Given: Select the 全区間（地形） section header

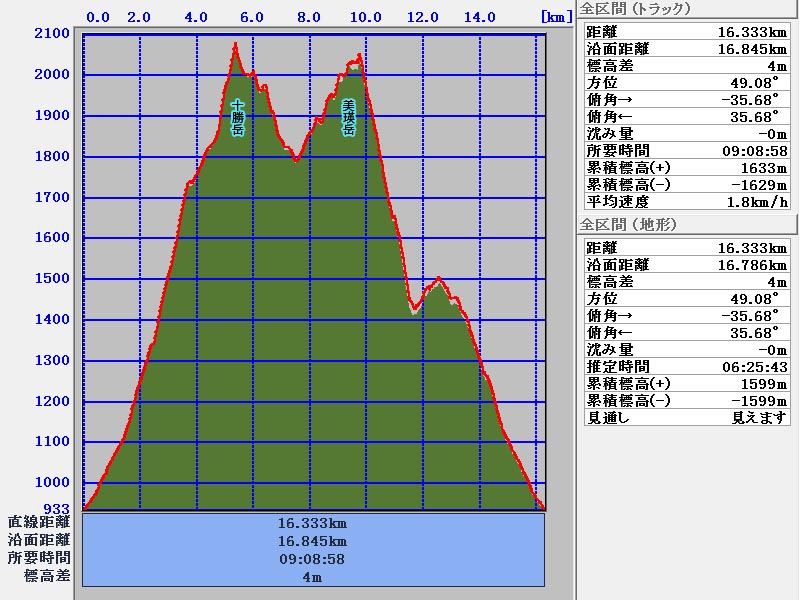Looking at the screenshot, I should tap(627, 225).
